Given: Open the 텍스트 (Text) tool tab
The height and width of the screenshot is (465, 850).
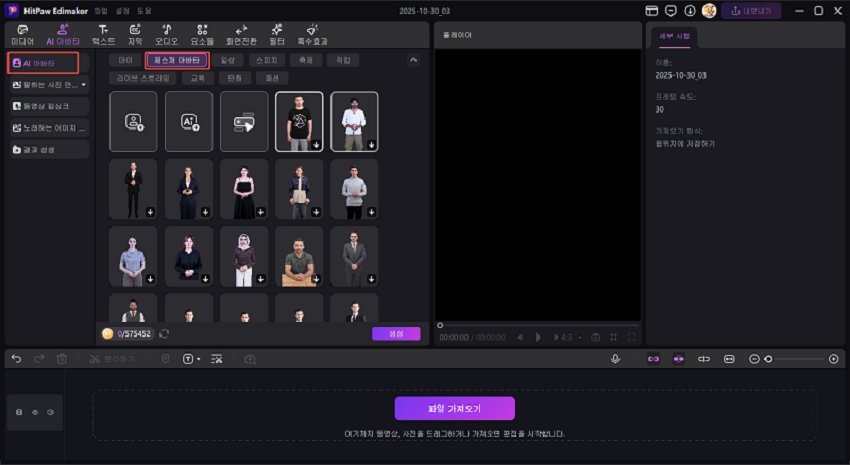Looking at the screenshot, I should (x=103, y=35).
